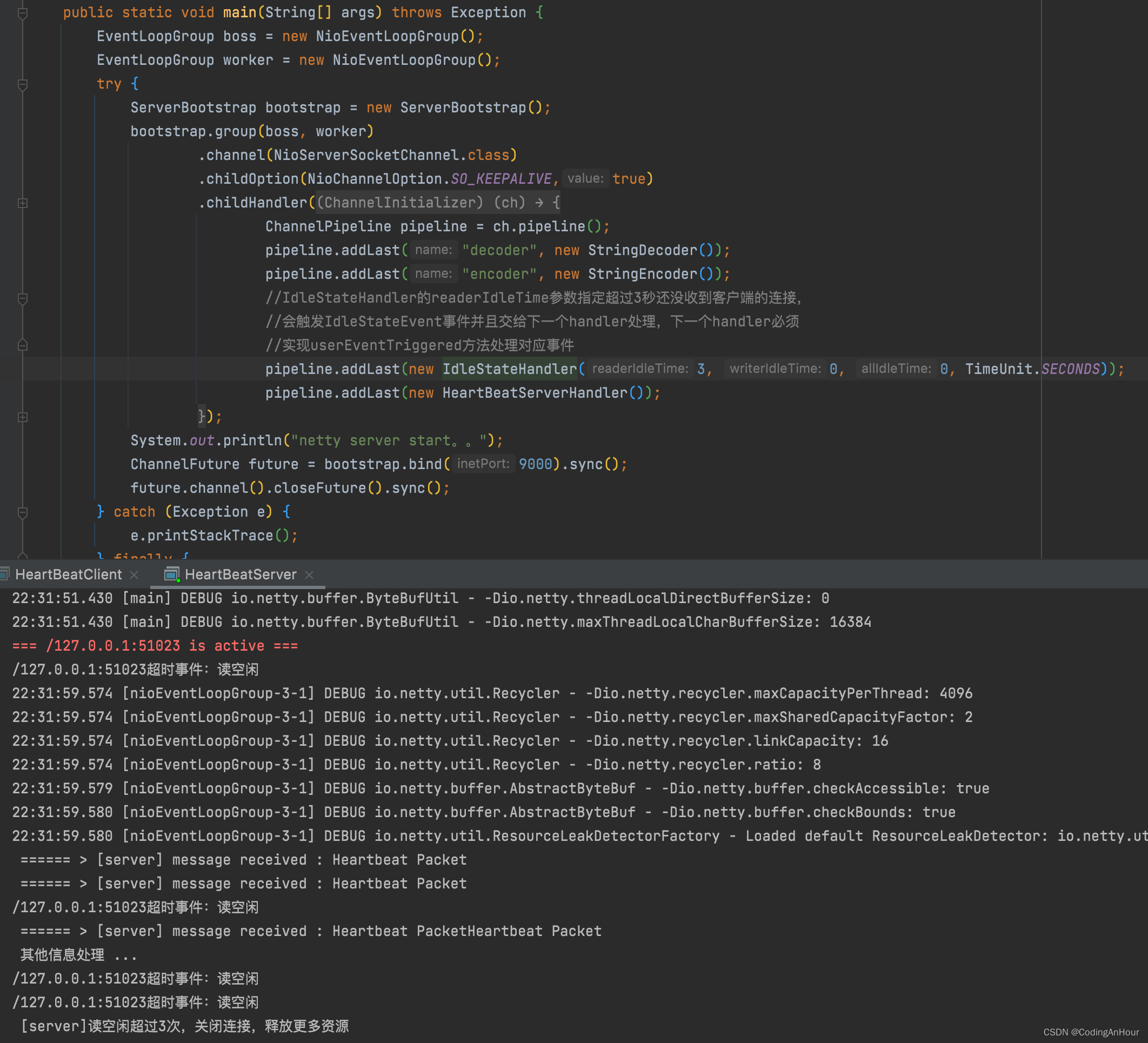
Task: Click the HeartBeatClient tab icon
Action: point(4,574)
